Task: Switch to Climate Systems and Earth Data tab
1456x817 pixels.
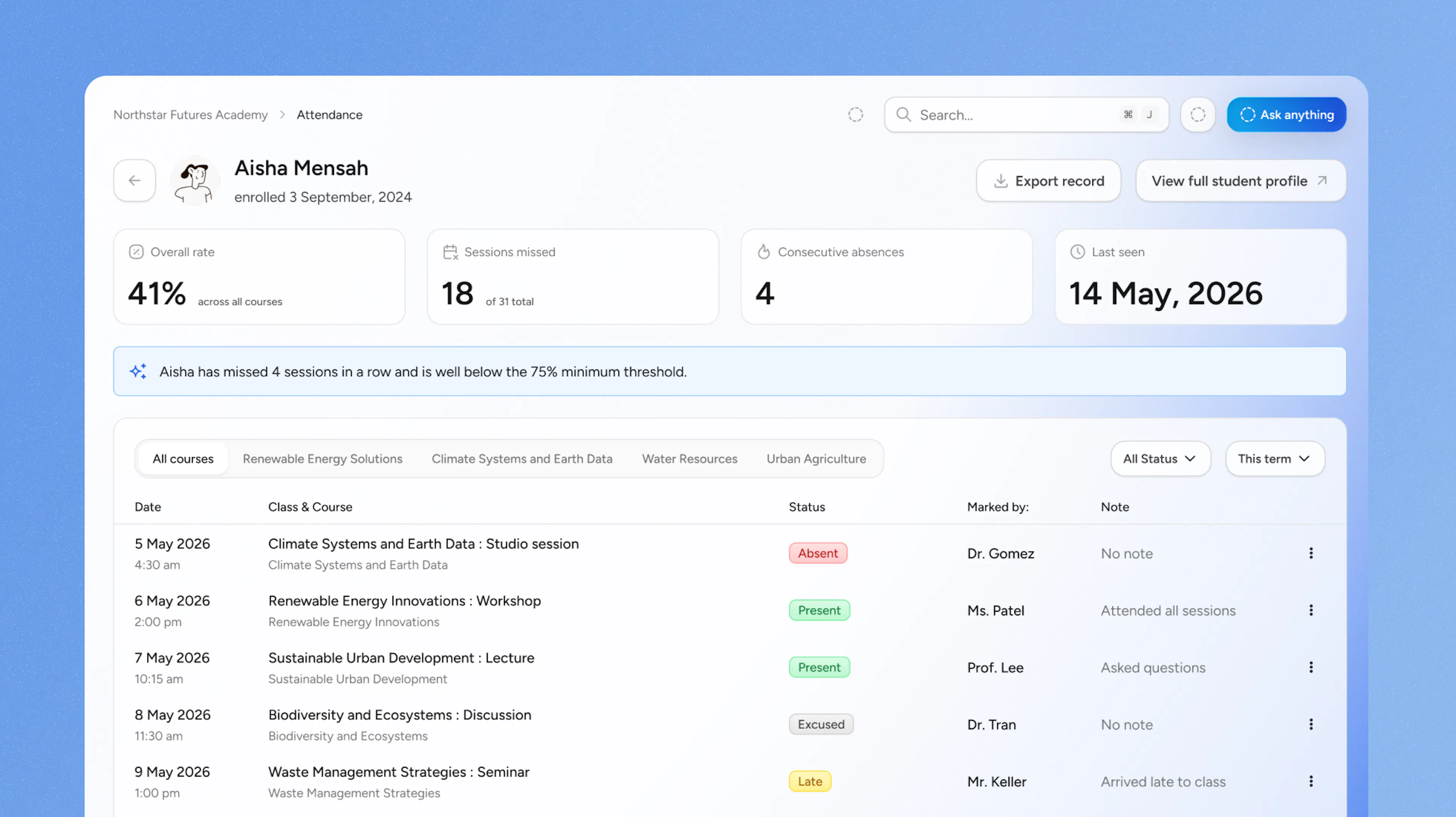Action: coord(522,459)
